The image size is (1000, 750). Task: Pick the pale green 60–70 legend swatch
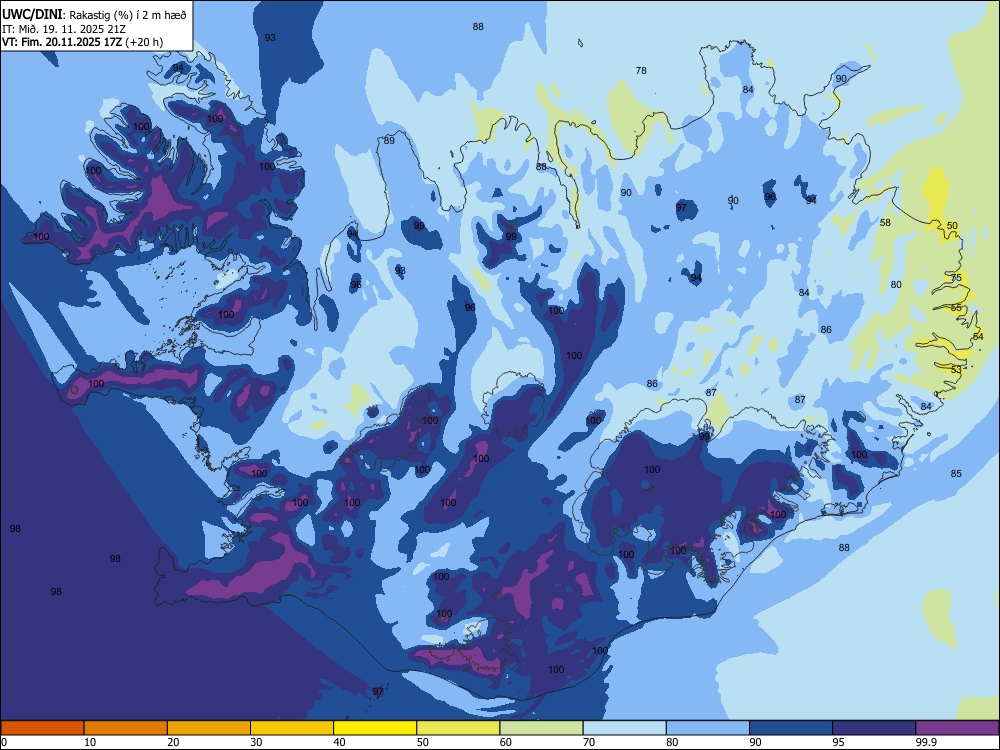click(541, 728)
